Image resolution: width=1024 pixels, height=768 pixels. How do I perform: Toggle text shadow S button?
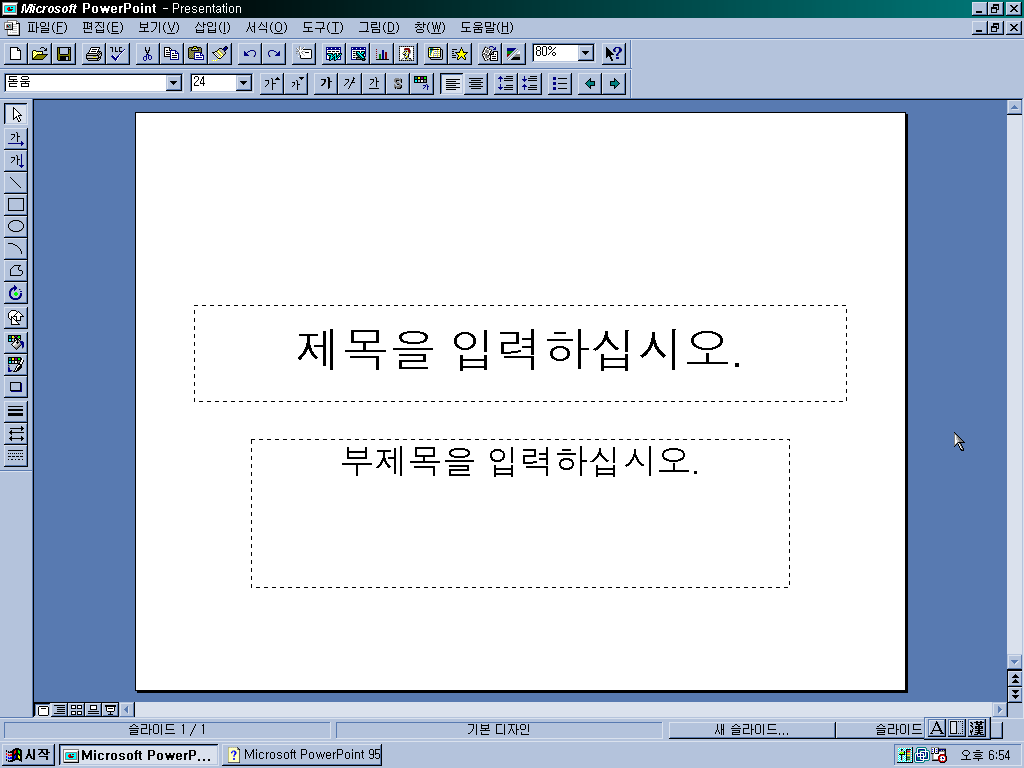coord(398,83)
